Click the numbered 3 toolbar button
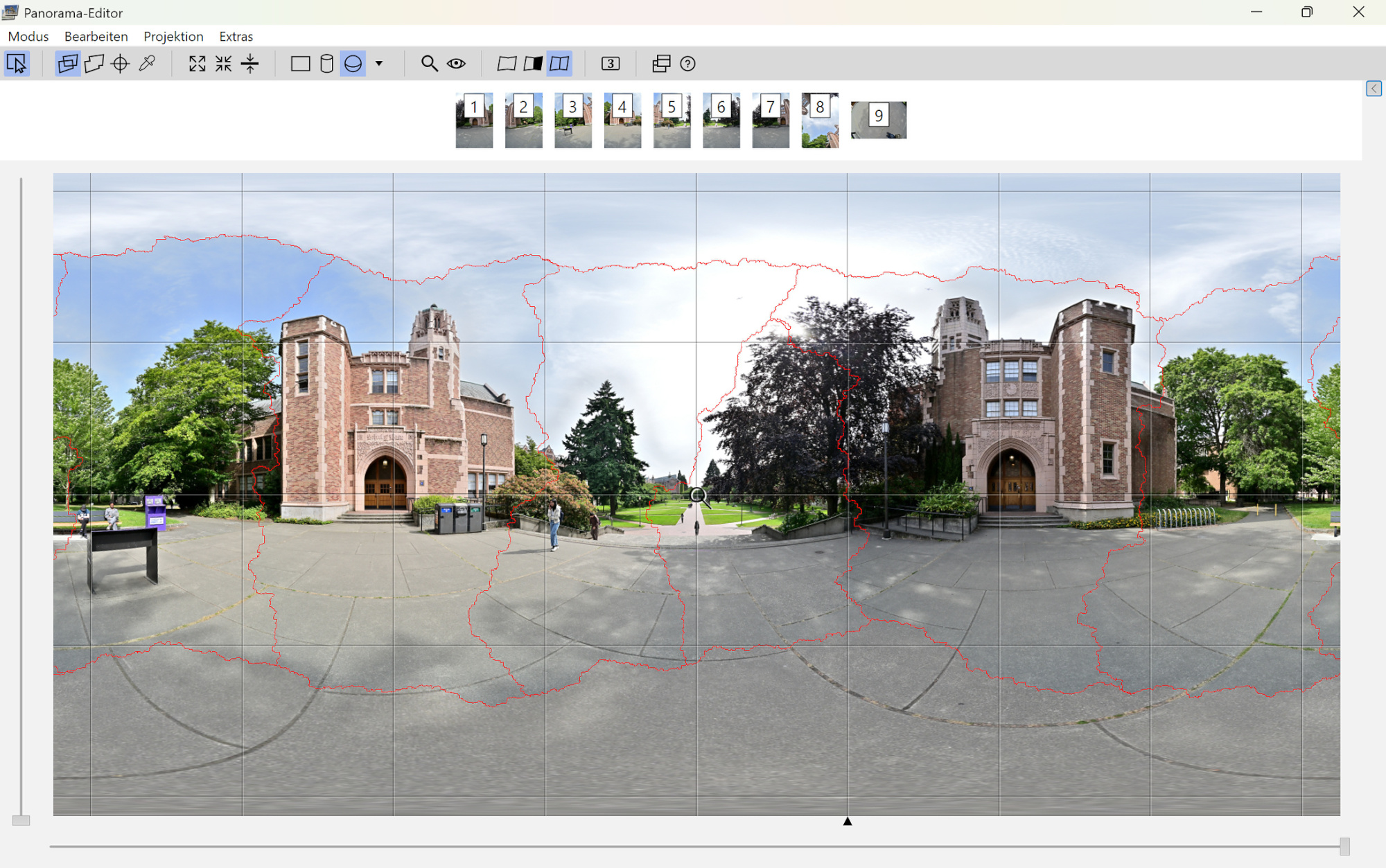 pyautogui.click(x=610, y=64)
